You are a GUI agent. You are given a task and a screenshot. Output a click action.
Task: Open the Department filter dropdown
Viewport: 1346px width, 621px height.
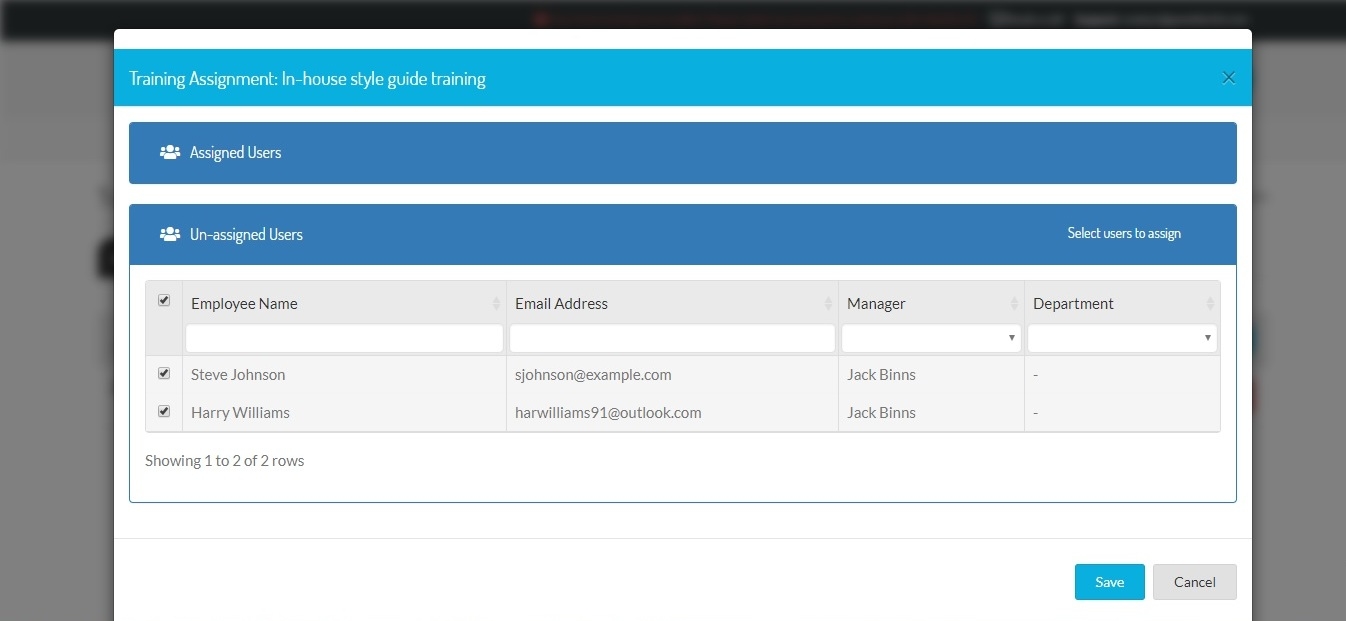point(1122,338)
